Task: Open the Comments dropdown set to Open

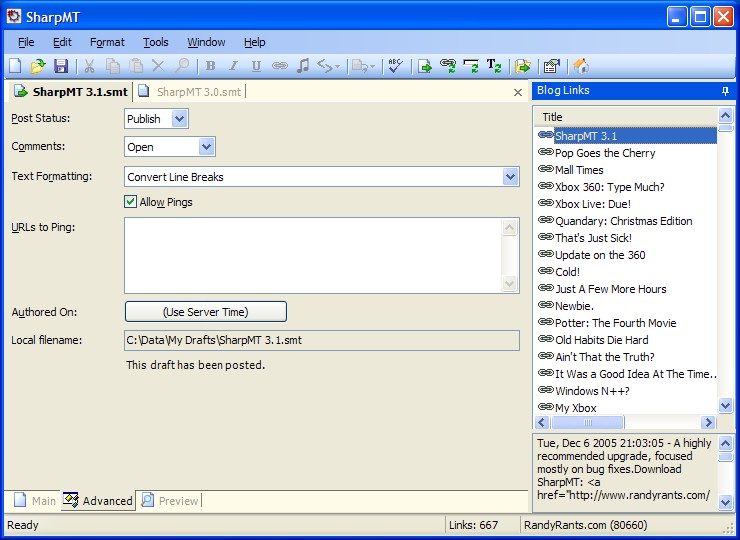Action: [207, 147]
